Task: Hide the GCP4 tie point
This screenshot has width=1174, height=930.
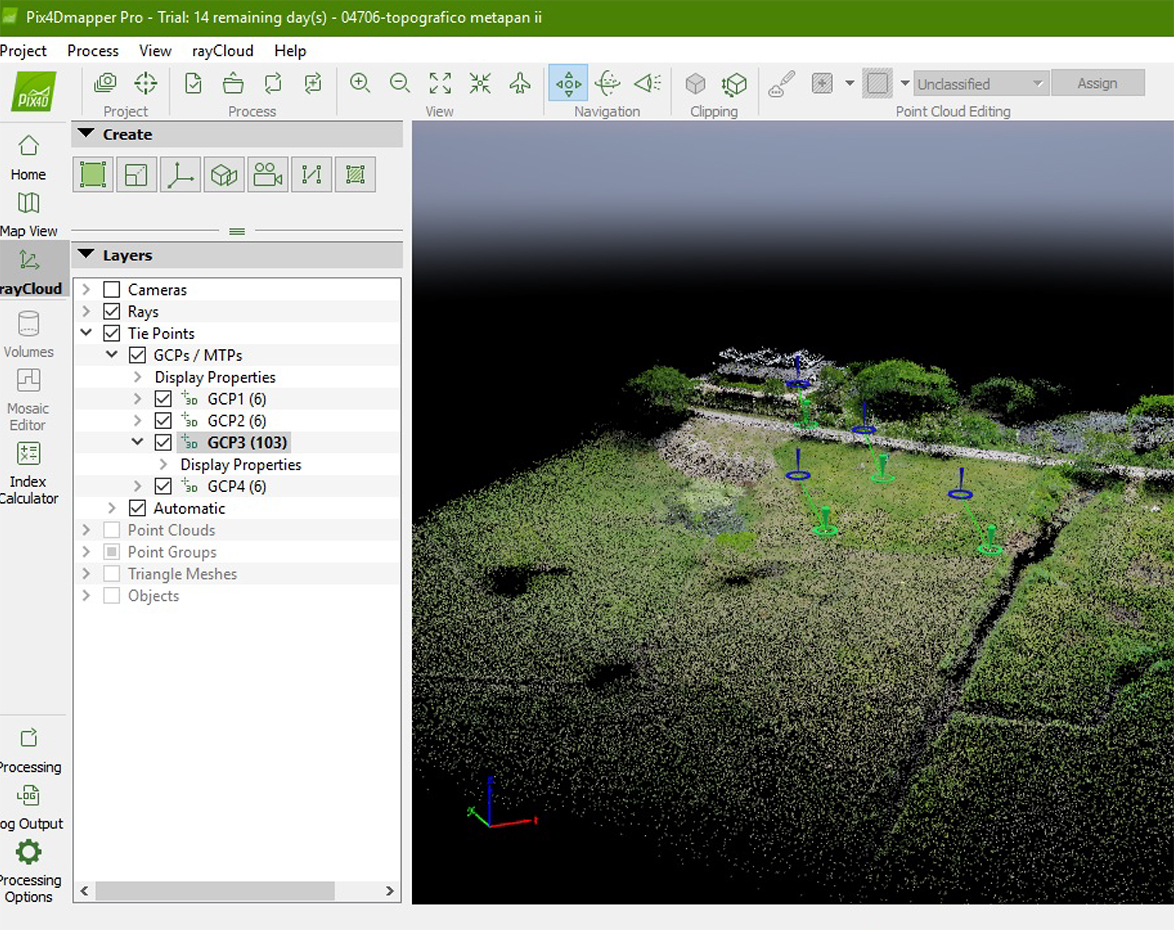Action: tap(163, 487)
